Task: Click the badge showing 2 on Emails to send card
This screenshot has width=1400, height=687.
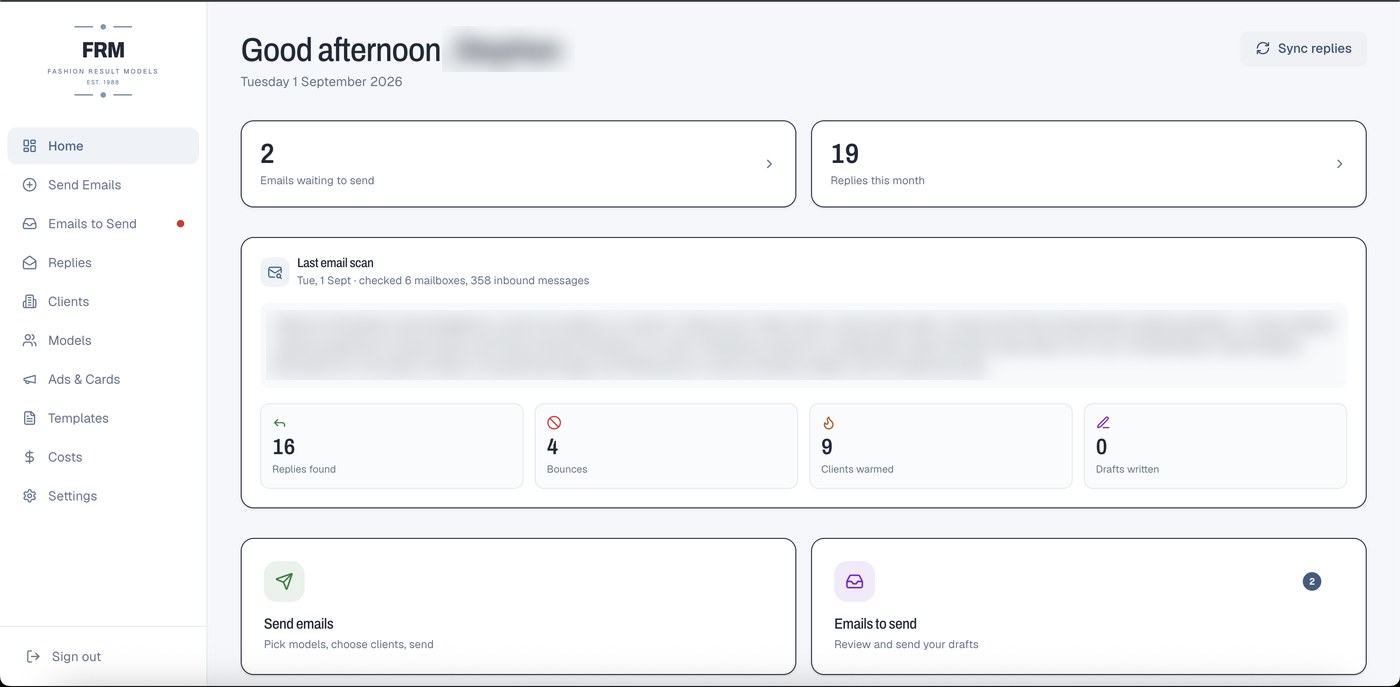Action: (1312, 581)
